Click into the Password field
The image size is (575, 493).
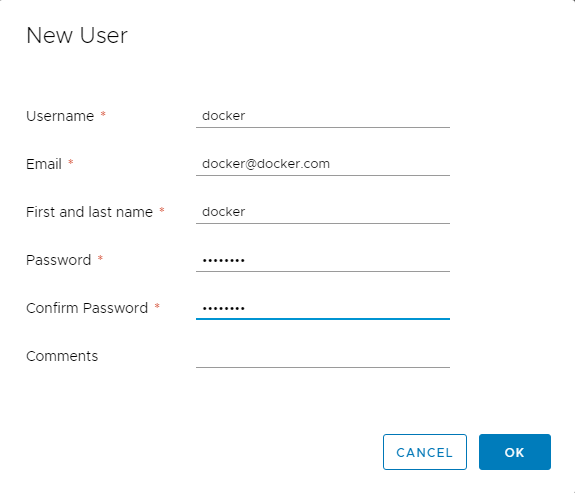(323, 260)
